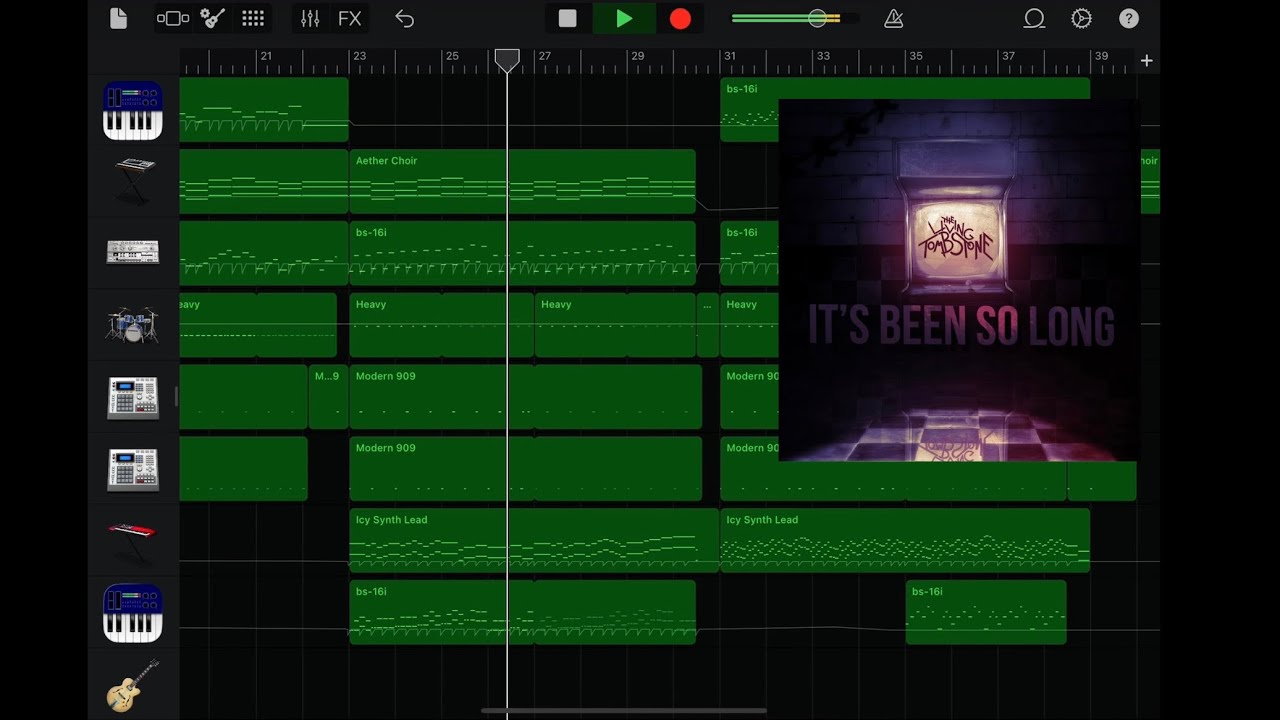The width and height of the screenshot is (1280, 720).
Task: Select the drum machine synth track icon
Action: [x=133, y=252]
